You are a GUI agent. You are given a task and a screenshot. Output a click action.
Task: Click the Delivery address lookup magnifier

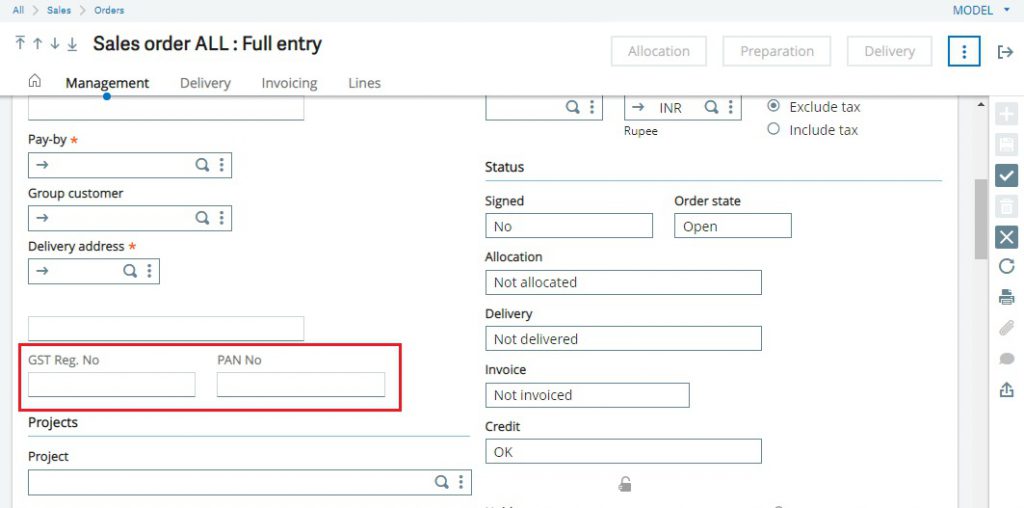pyautogui.click(x=131, y=270)
